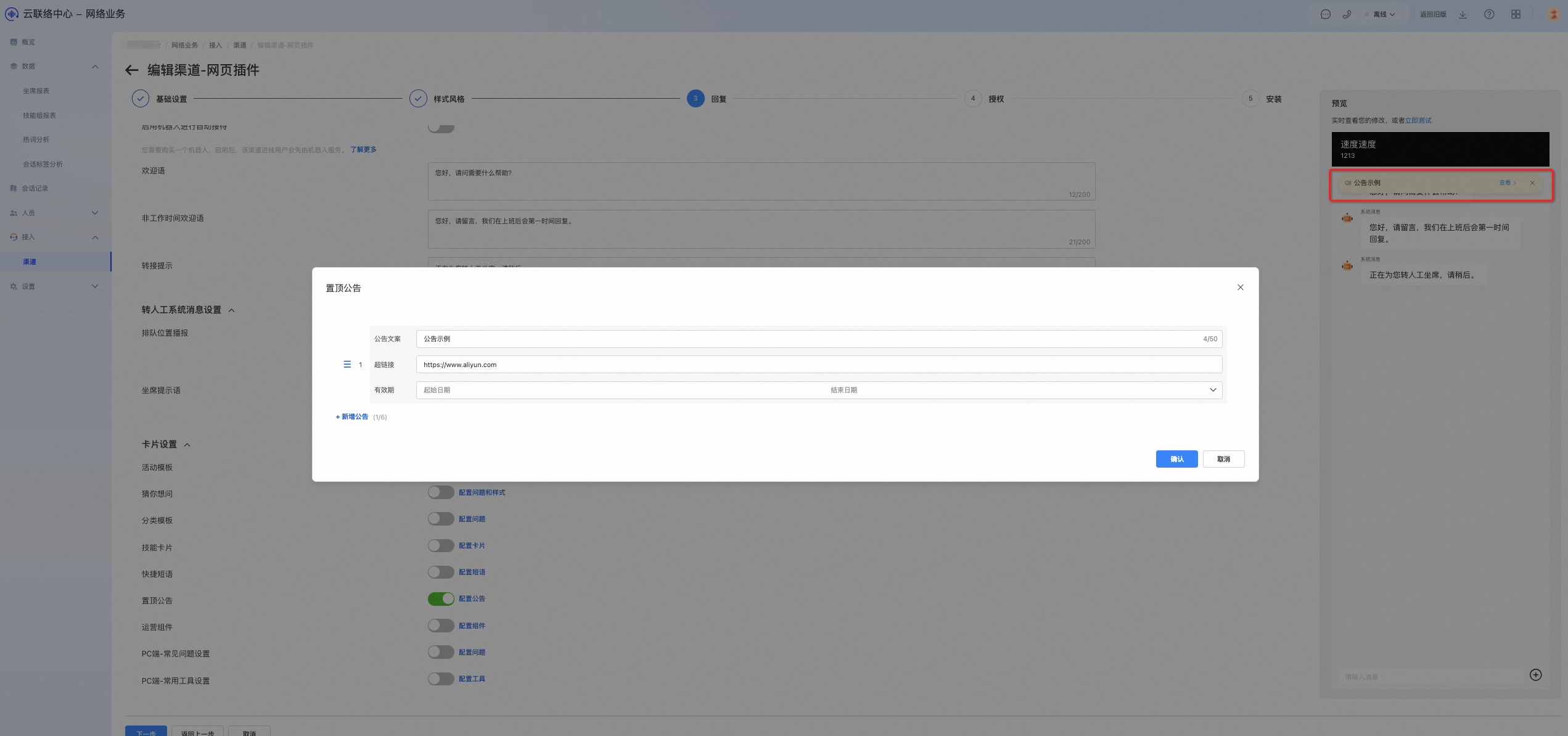Click 查看 on the 公告示例 banner
The image size is (1568, 736).
[1507, 183]
